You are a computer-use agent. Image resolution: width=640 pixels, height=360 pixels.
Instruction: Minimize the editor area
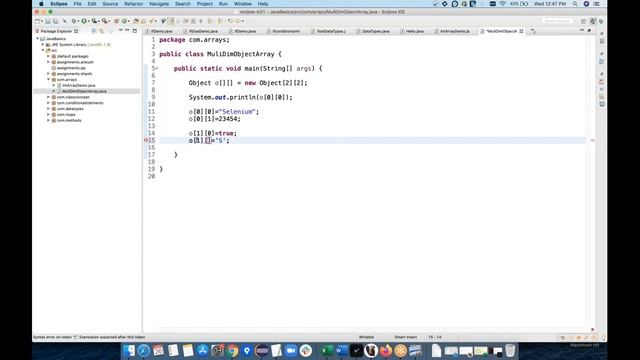coord(582,31)
